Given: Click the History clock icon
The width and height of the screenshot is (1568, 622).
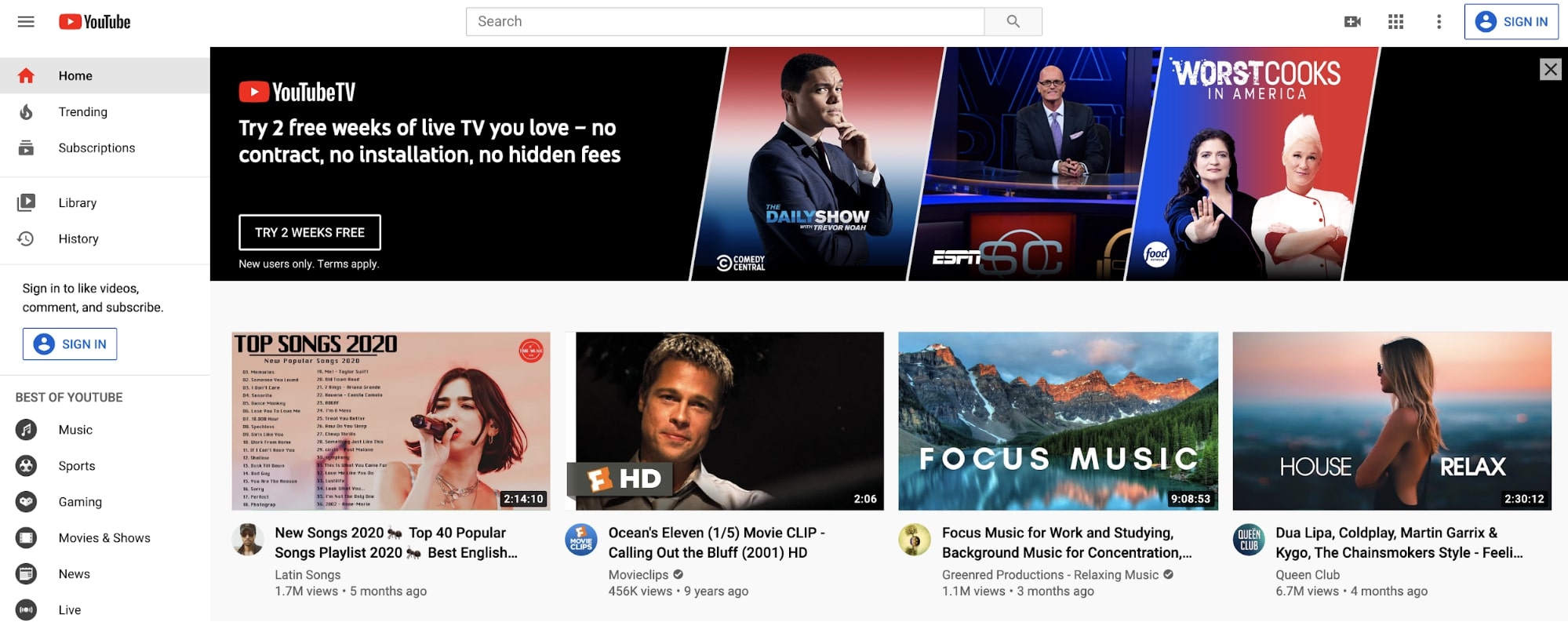Looking at the screenshot, I should pyautogui.click(x=26, y=238).
